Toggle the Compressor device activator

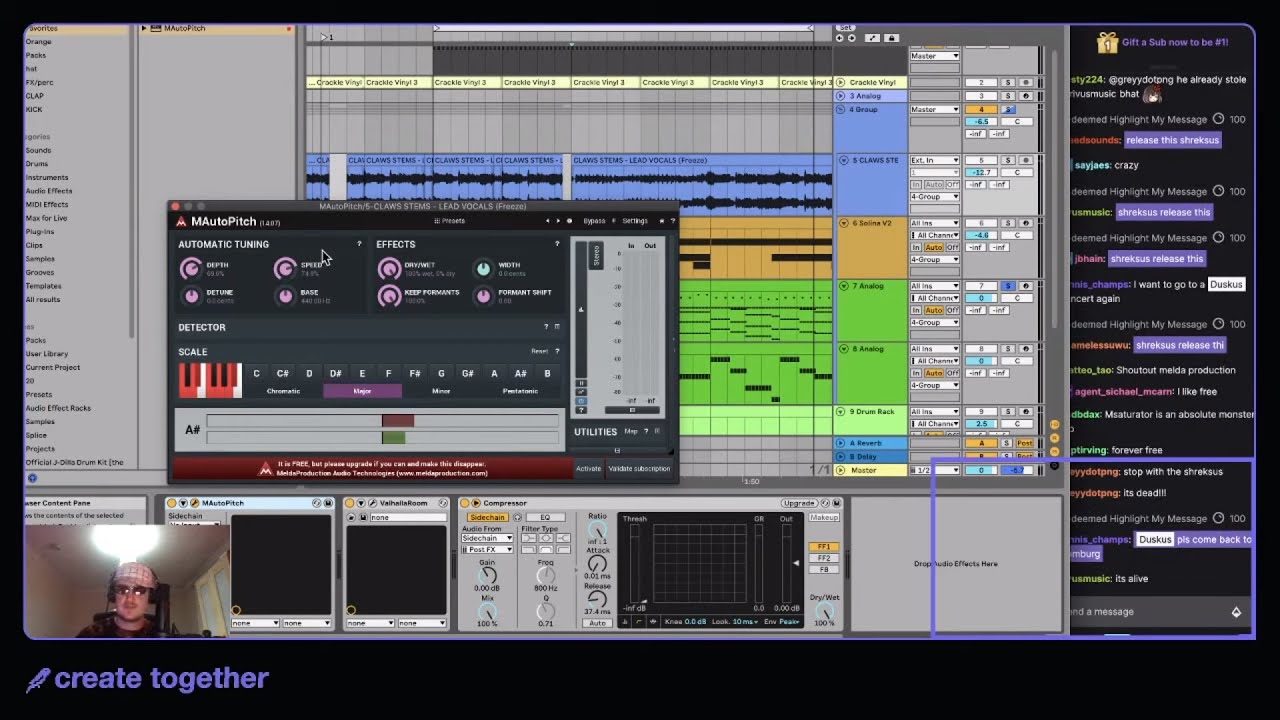click(464, 503)
